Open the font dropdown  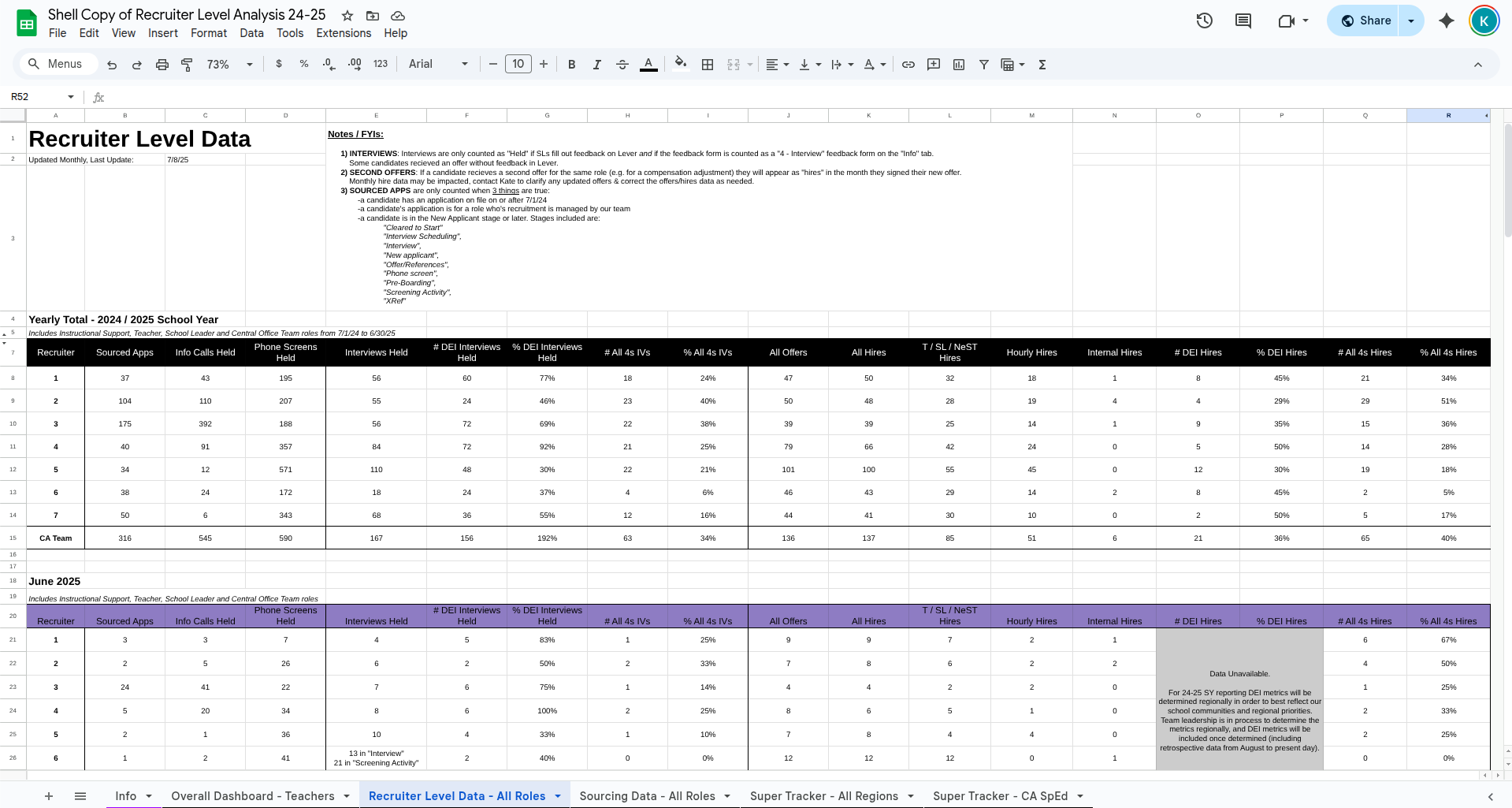click(x=437, y=64)
